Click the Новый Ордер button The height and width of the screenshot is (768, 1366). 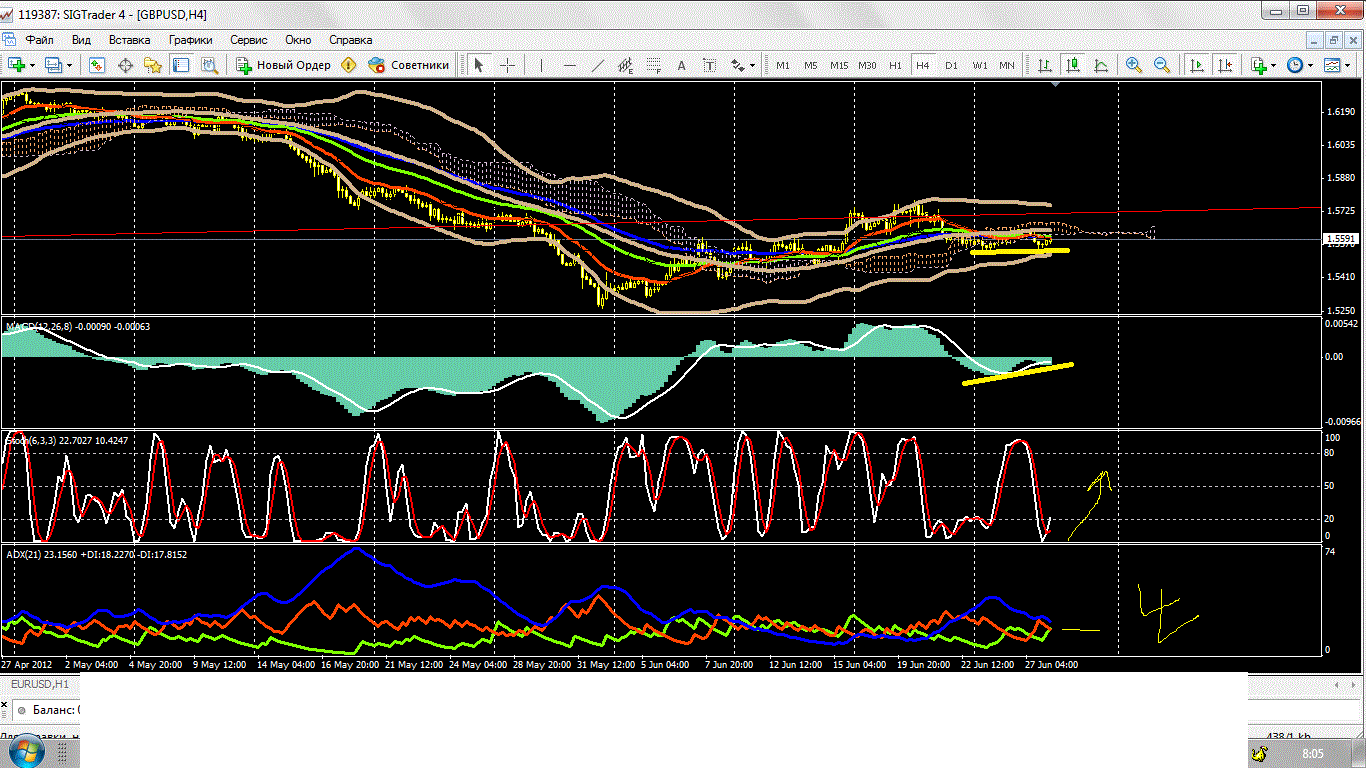(283, 65)
